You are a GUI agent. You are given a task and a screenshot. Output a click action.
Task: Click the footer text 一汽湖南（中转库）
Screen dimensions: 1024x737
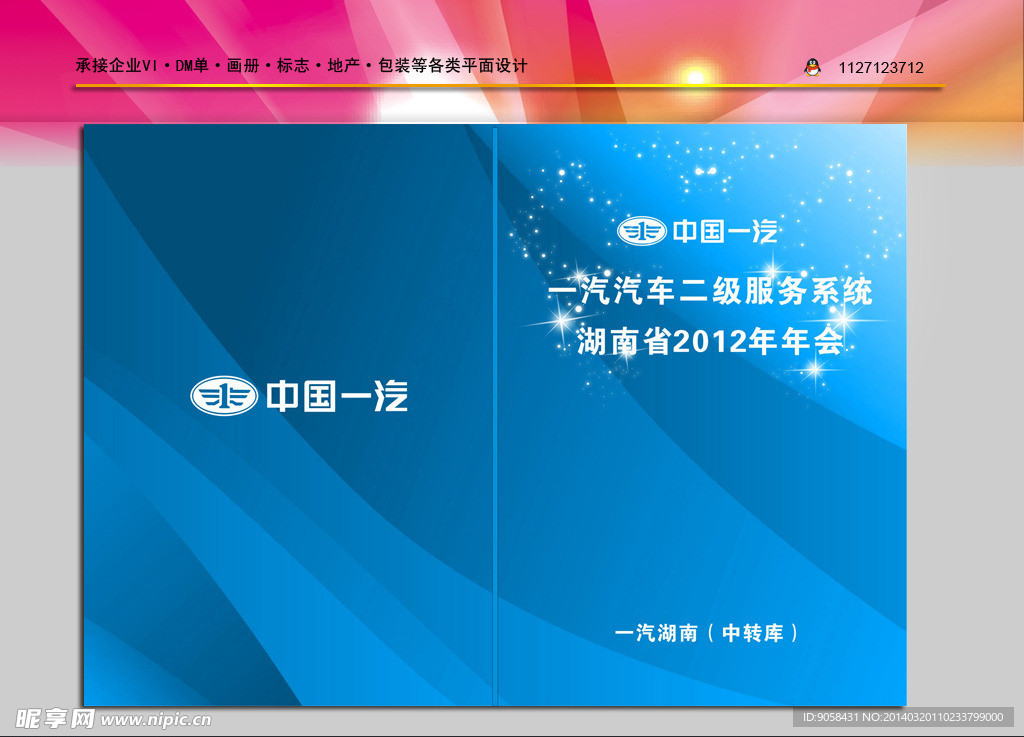[x=707, y=633]
